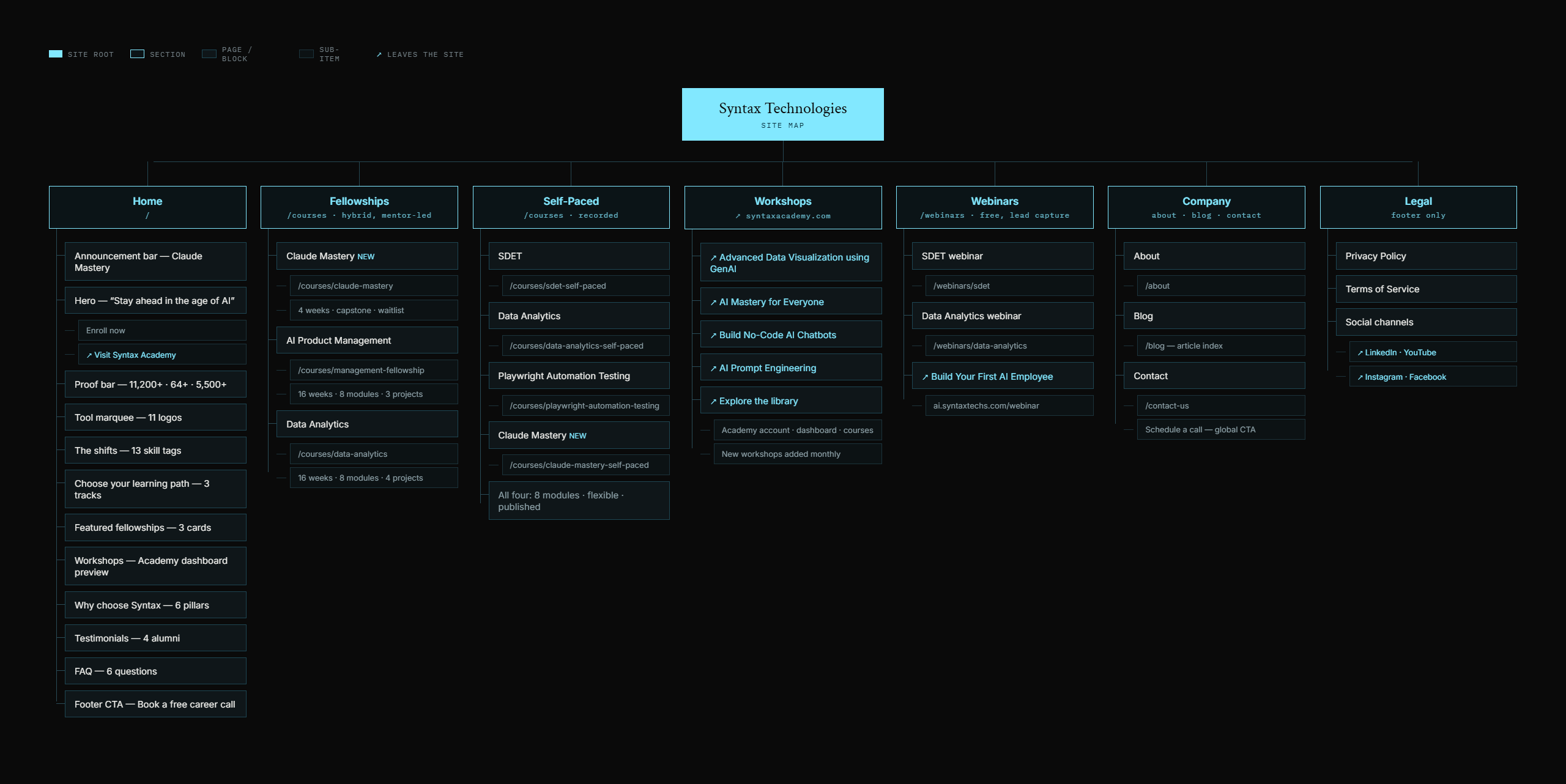Viewport: 1566px width, 784px height.
Task: Click the Page / Block legend swatch
Action: click(x=209, y=54)
